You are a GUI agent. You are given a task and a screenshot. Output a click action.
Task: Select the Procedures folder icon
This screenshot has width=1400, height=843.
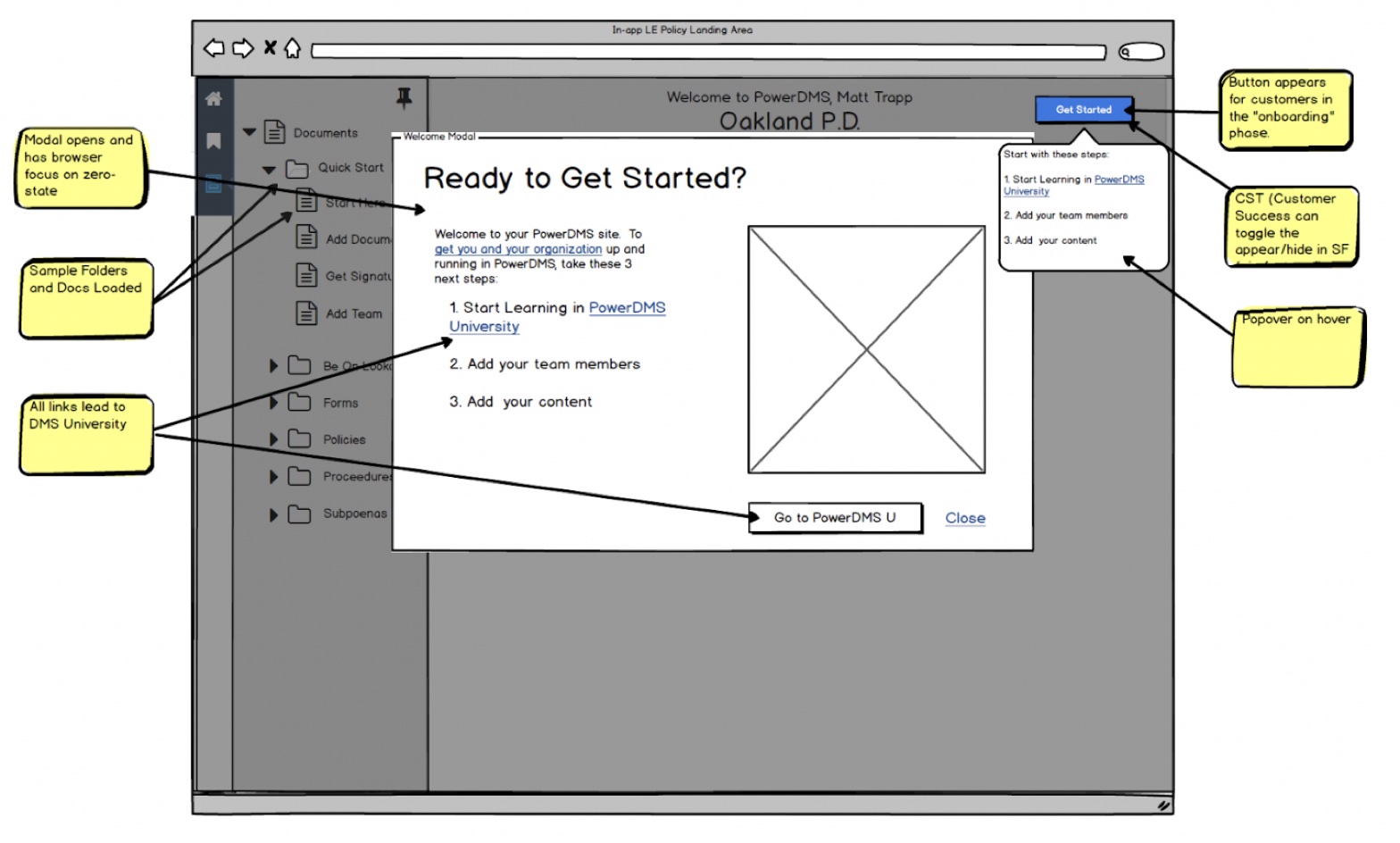(x=299, y=476)
